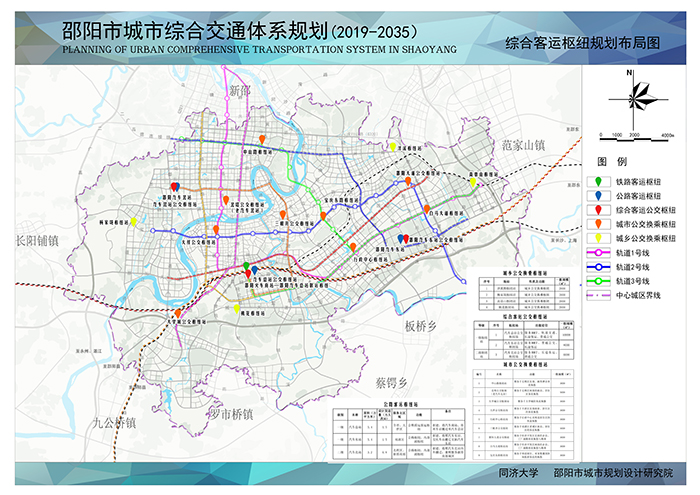Click the blue 轨道2号线 legend symbol
Screen dimensions: 700x495
pyautogui.click(x=599, y=269)
